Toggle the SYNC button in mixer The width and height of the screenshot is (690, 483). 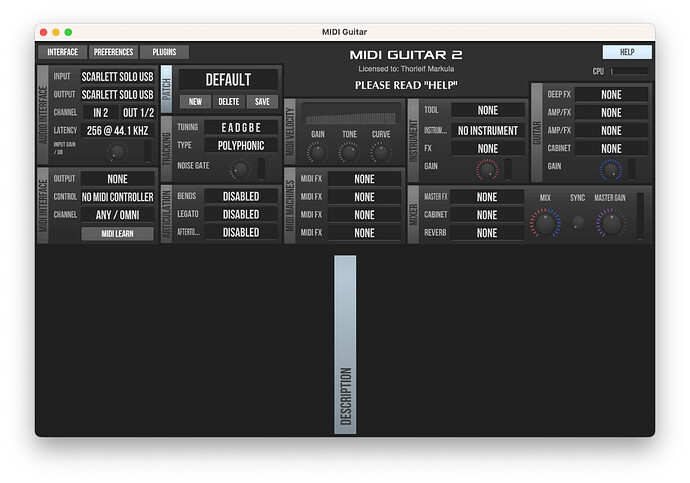(x=578, y=223)
